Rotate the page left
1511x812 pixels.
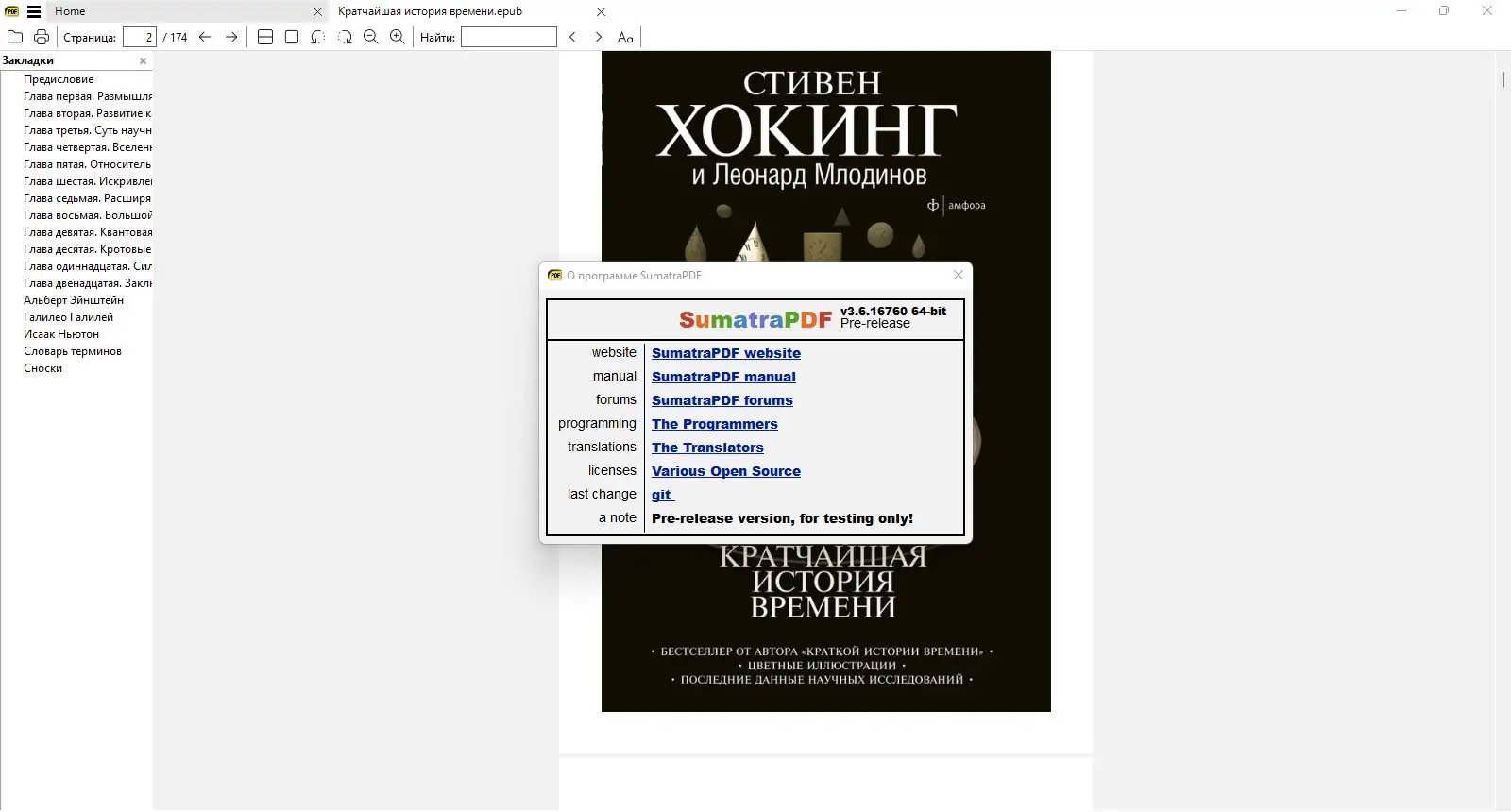pos(318,37)
